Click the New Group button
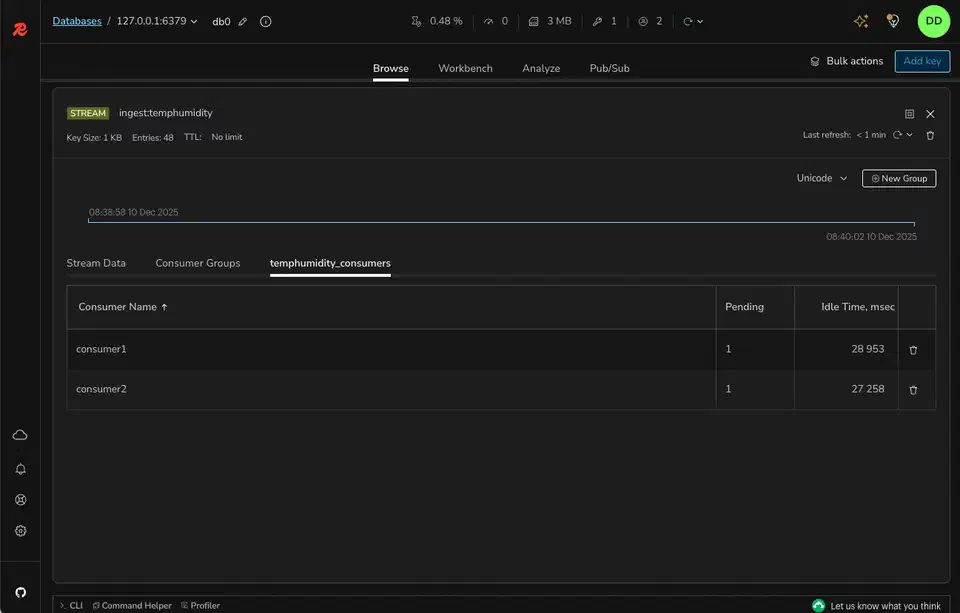The height and width of the screenshot is (613, 960). 898,177
